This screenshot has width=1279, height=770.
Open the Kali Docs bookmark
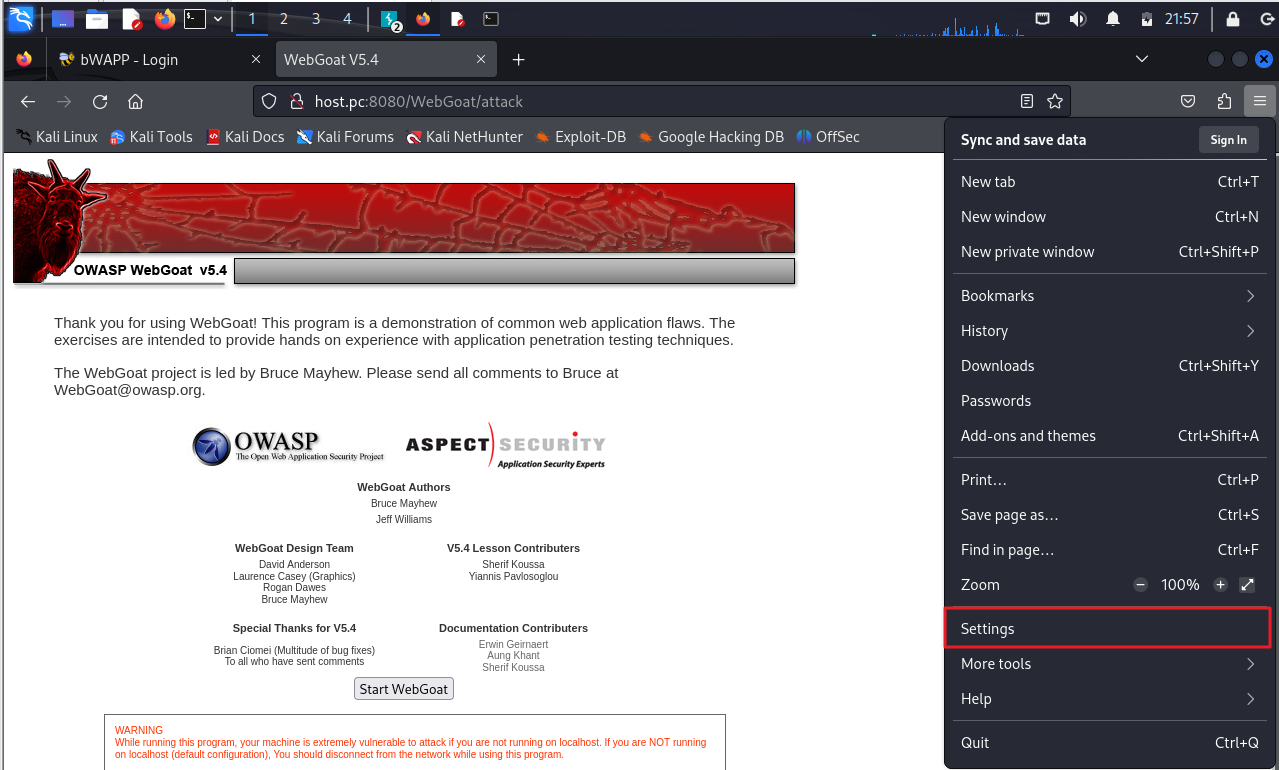(x=245, y=137)
